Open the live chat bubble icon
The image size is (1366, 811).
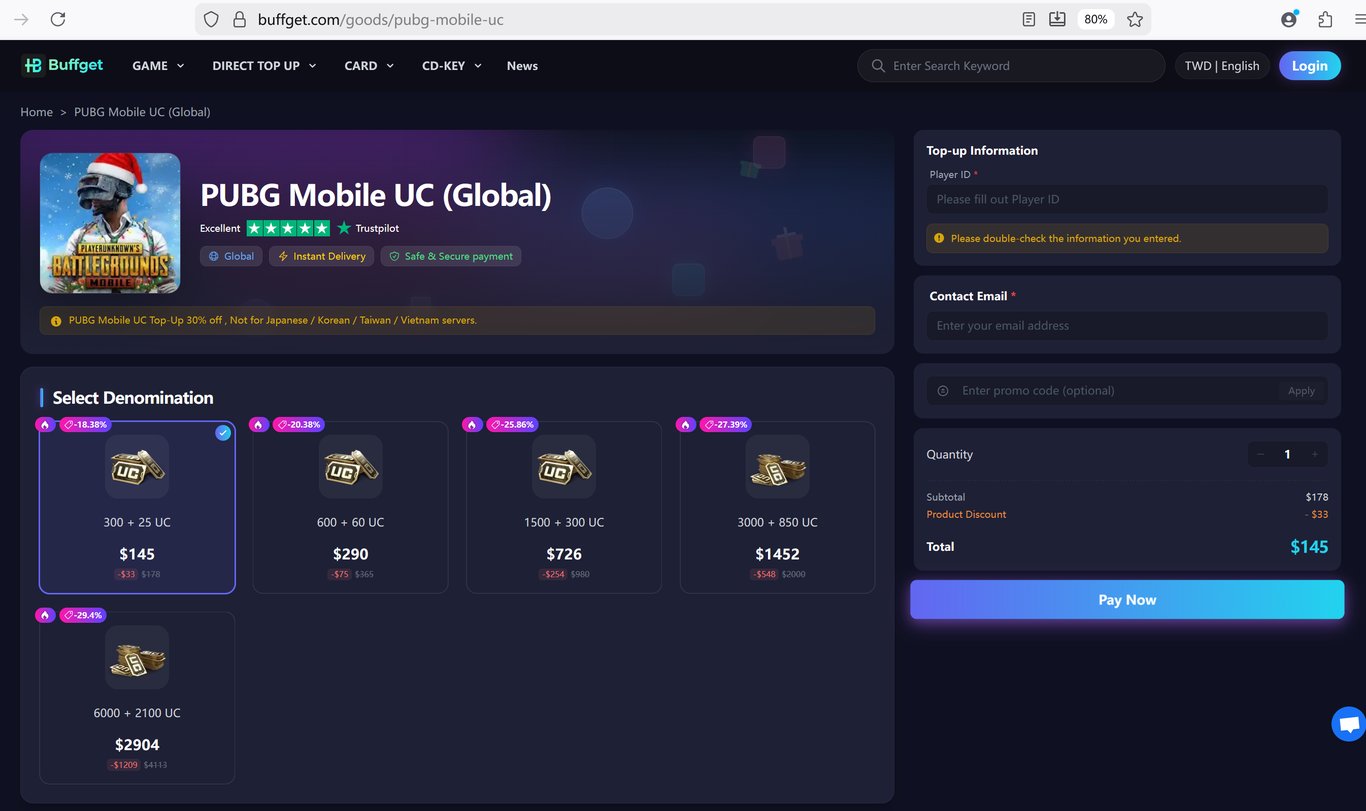(1348, 724)
